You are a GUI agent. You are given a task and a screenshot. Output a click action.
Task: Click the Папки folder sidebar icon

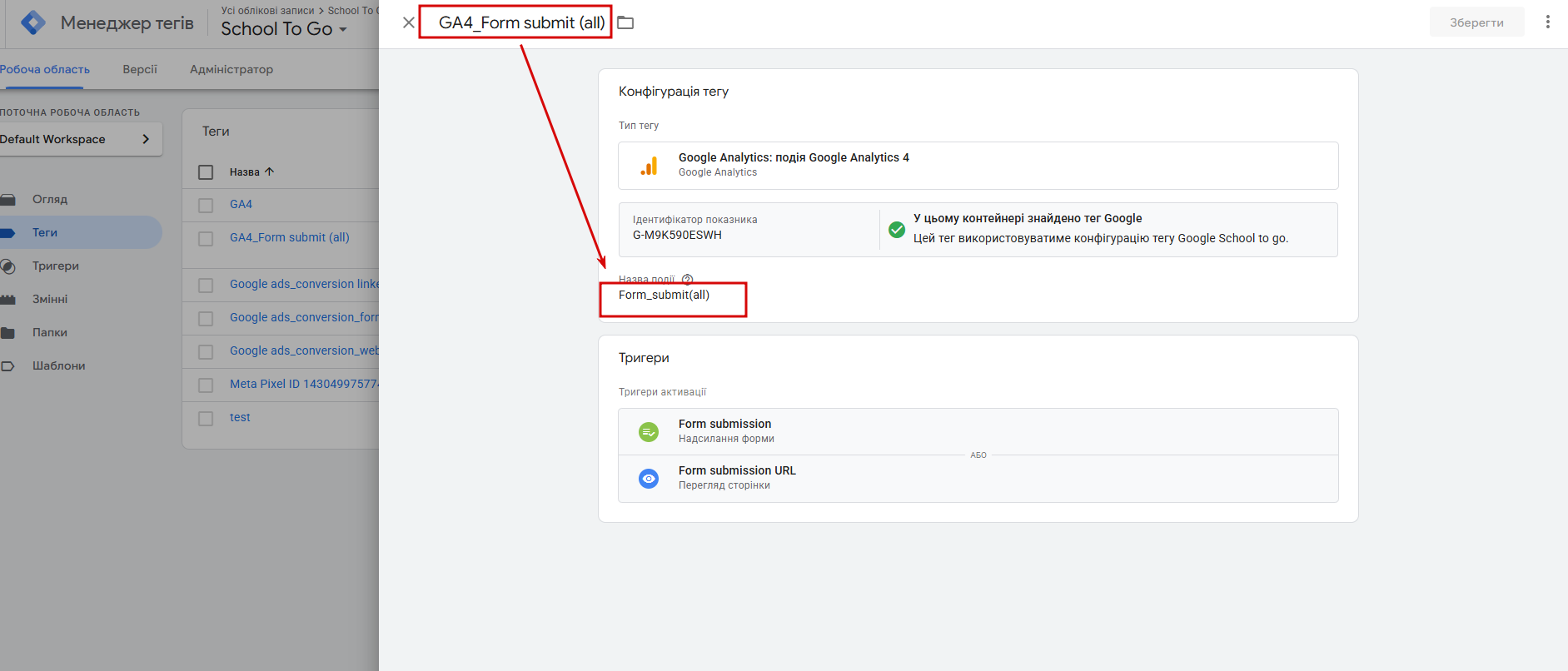click(x=8, y=333)
